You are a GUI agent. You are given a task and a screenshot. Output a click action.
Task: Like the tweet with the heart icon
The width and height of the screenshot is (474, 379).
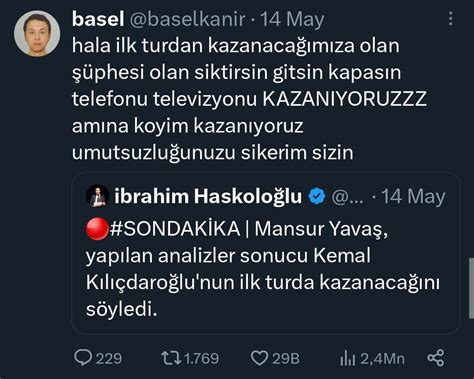click(x=259, y=358)
